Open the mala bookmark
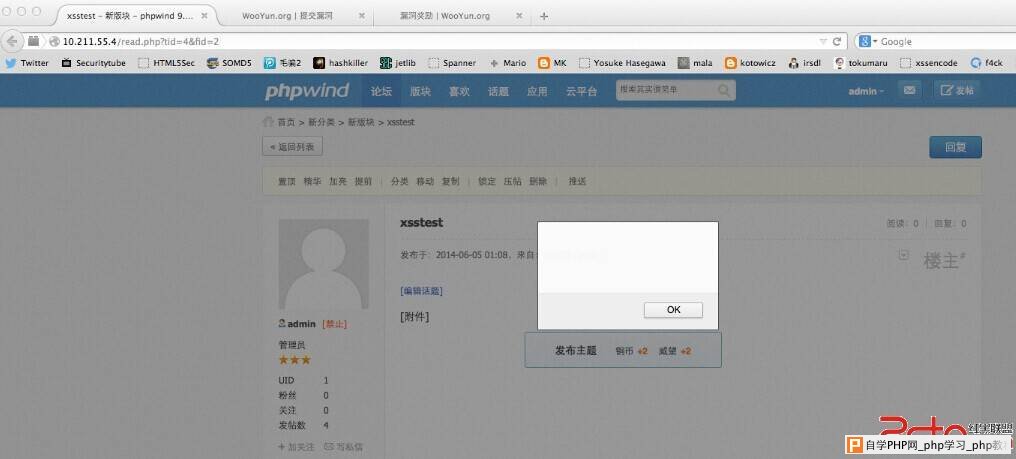 (x=695, y=63)
